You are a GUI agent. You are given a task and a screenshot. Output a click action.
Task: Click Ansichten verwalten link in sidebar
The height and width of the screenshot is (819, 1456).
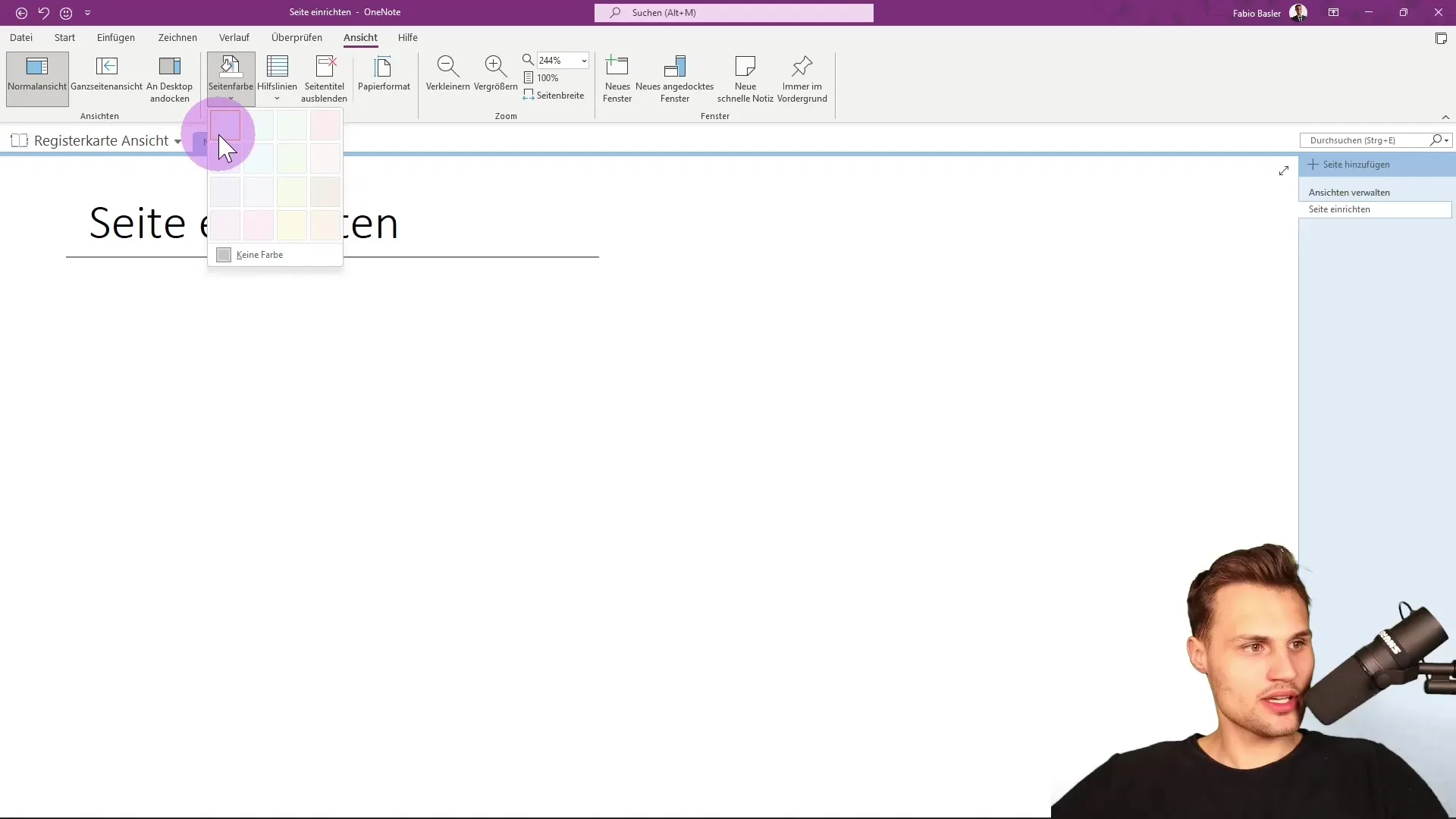point(1349,192)
